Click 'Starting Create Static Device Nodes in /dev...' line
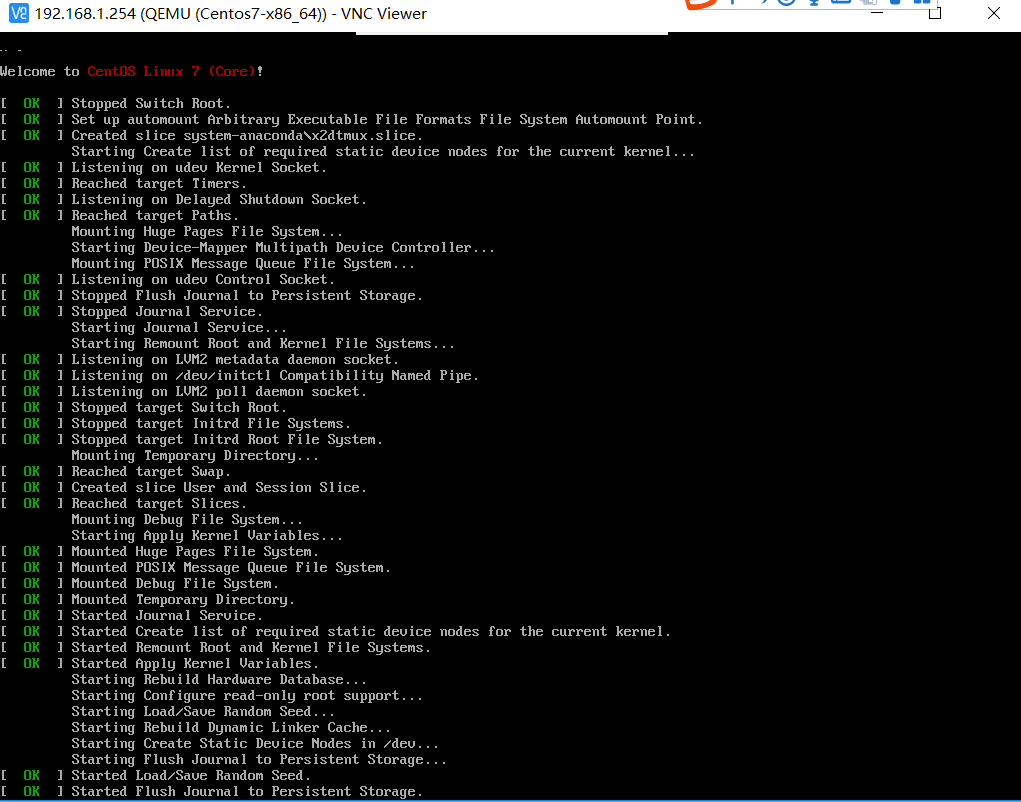Viewport: 1021px width, 802px height. [x=255, y=744]
